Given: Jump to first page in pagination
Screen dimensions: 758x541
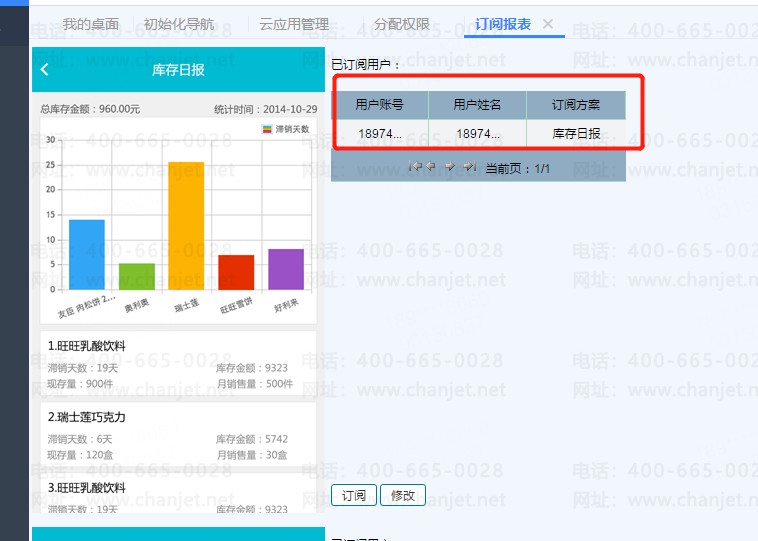Looking at the screenshot, I should tap(414, 167).
